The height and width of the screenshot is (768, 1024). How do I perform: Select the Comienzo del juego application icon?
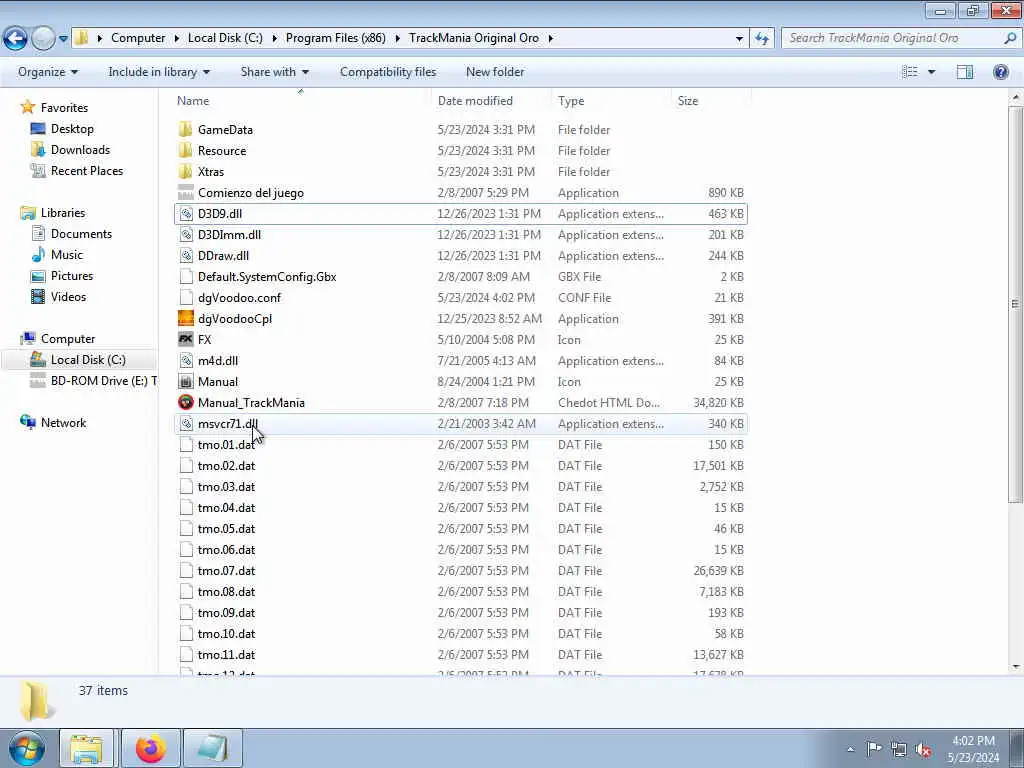[x=185, y=193]
